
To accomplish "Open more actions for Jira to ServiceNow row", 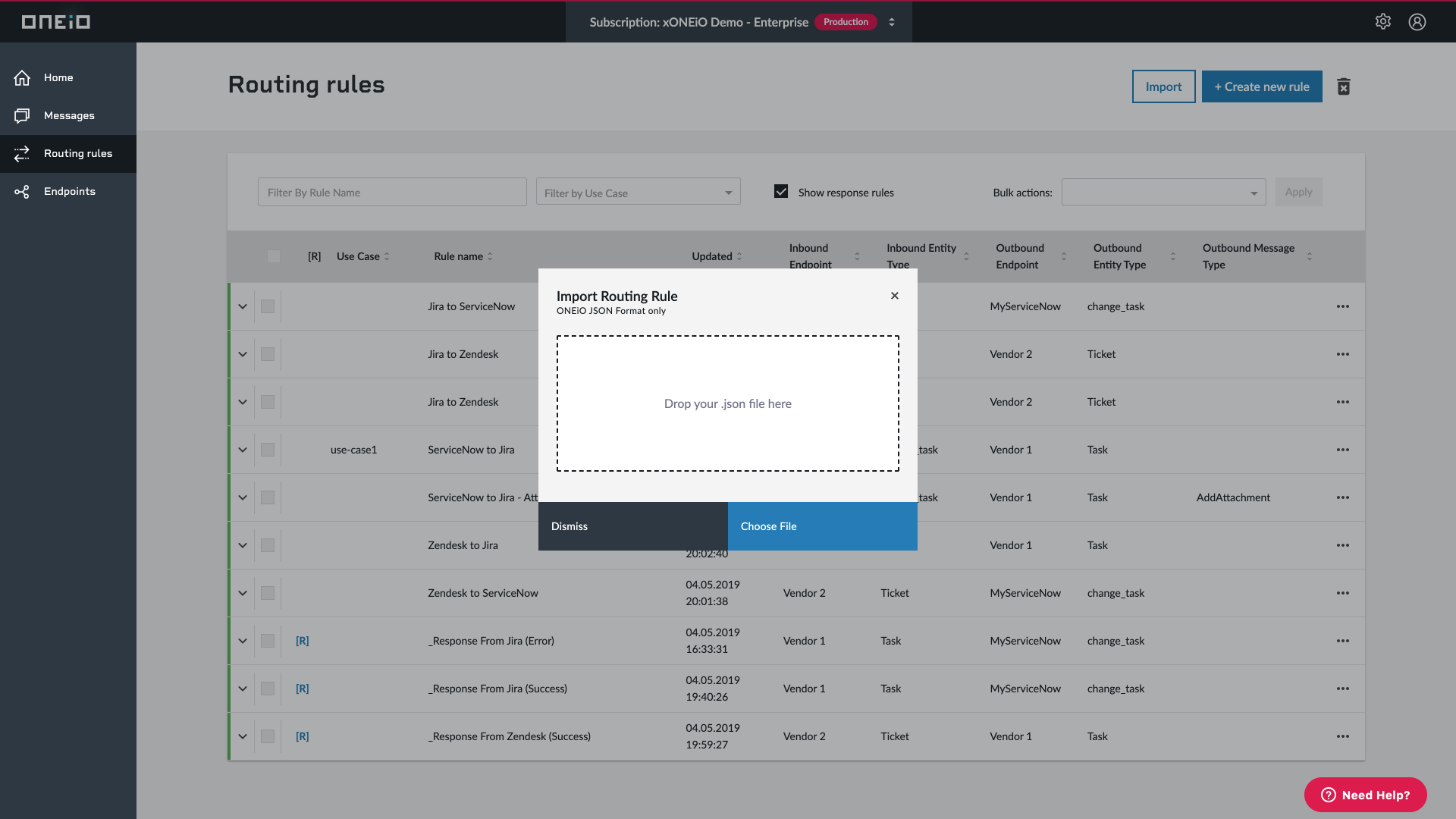I will (x=1343, y=306).
